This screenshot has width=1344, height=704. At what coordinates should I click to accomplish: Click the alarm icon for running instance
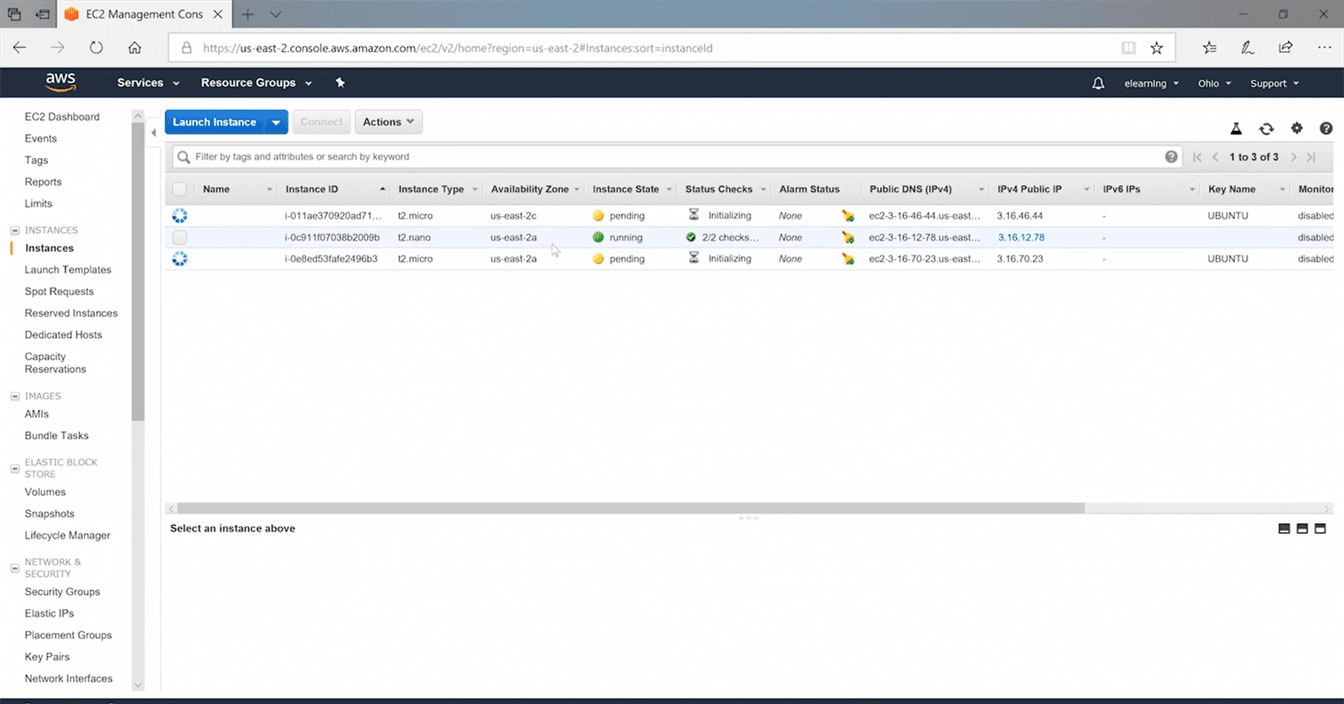(x=848, y=238)
